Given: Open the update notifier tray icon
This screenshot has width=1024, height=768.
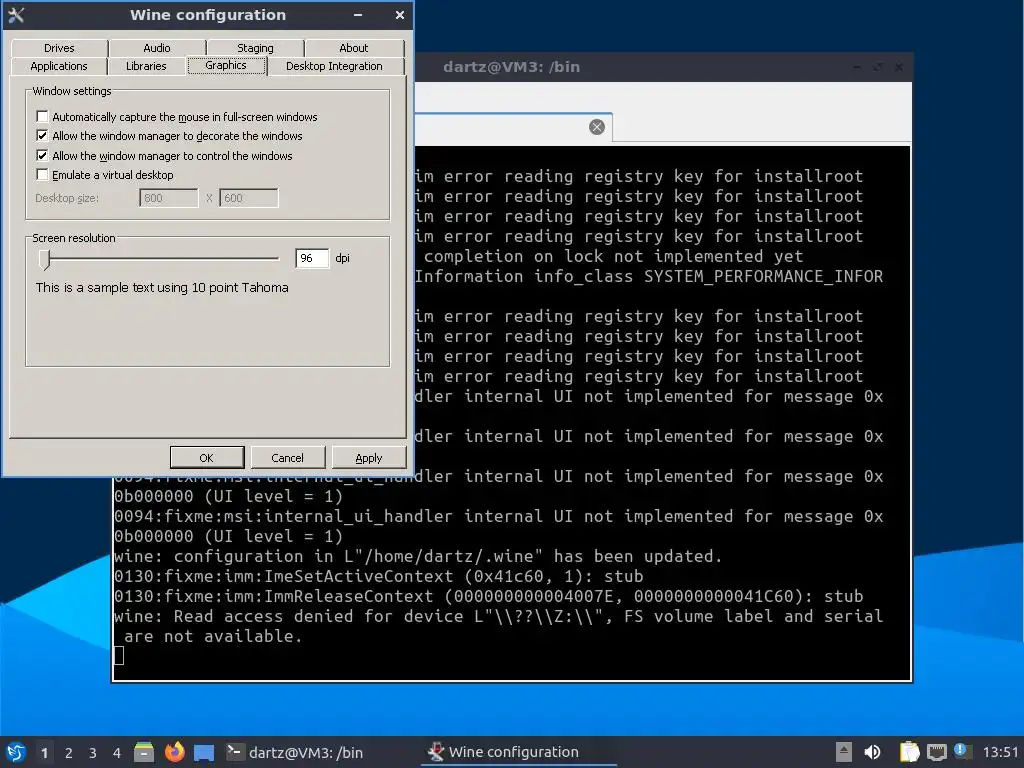Looking at the screenshot, I should (x=963, y=751).
